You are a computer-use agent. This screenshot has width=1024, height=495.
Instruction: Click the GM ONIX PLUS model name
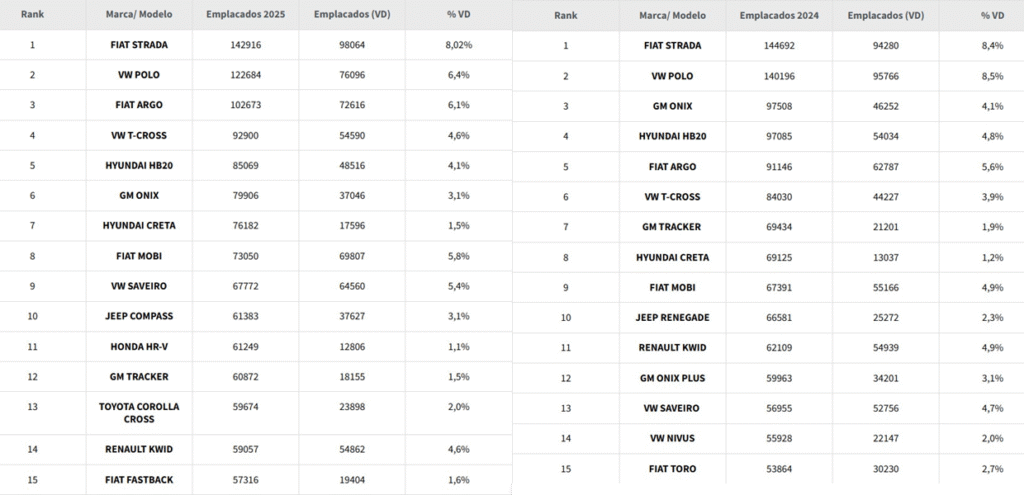(x=673, y=378)
